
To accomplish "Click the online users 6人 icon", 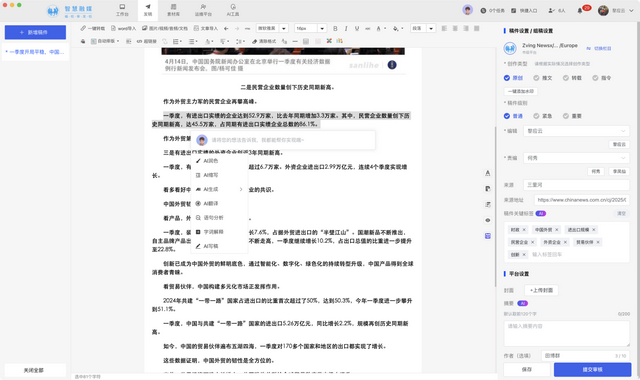I will tap(557, 11).
